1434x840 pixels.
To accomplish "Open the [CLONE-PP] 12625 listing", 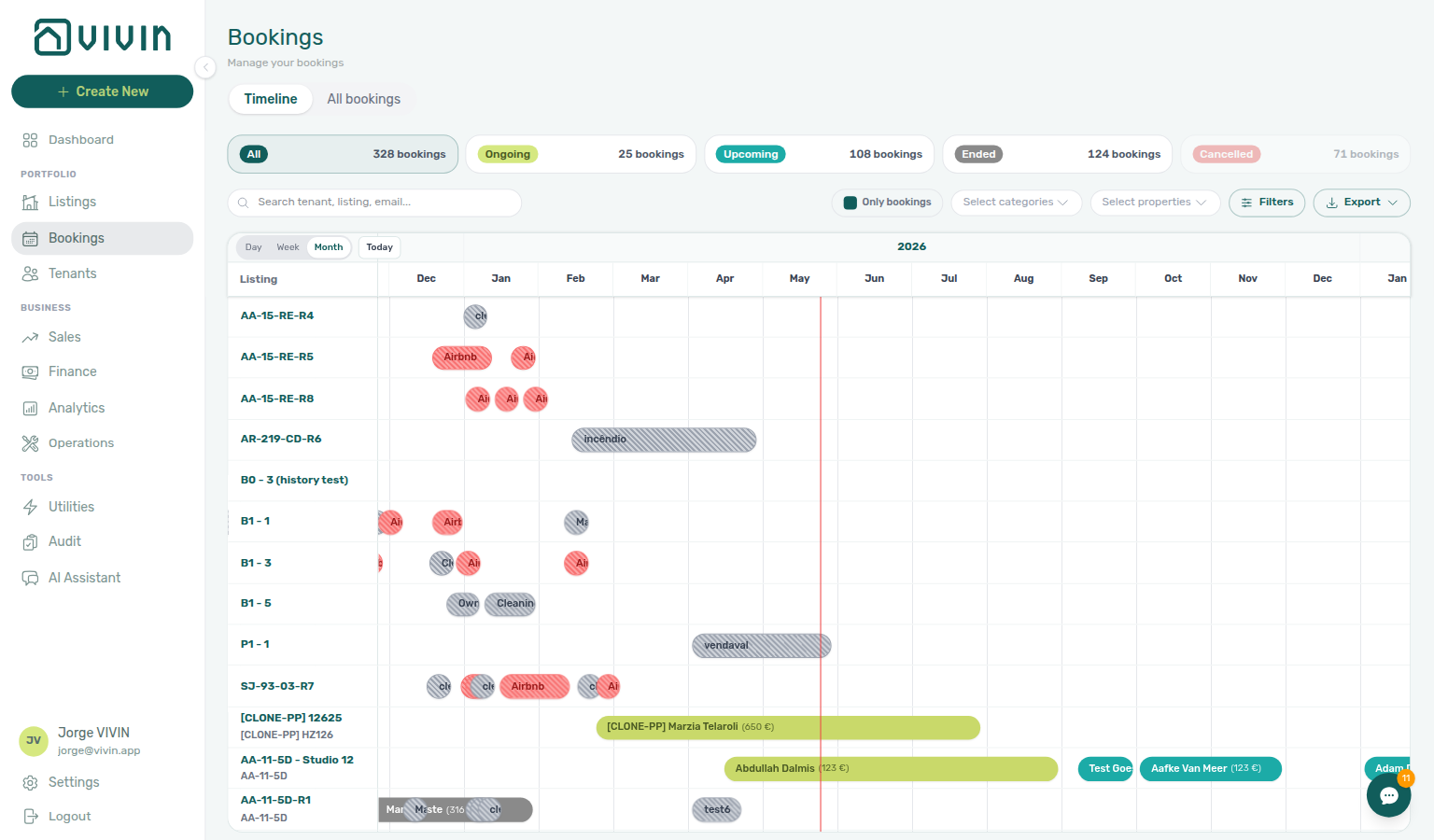I will coord(291,718).
